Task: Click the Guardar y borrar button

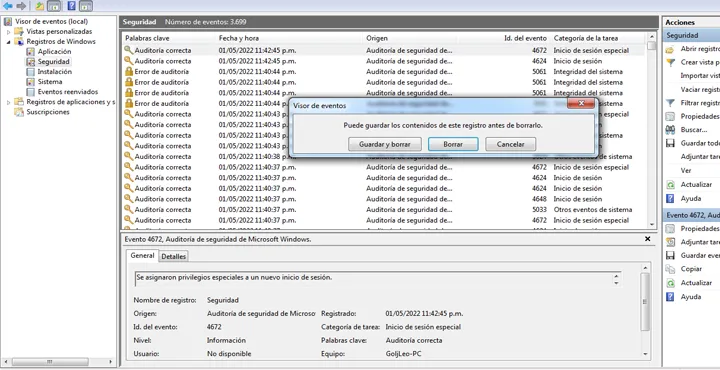Action: (x=384, y=144)
